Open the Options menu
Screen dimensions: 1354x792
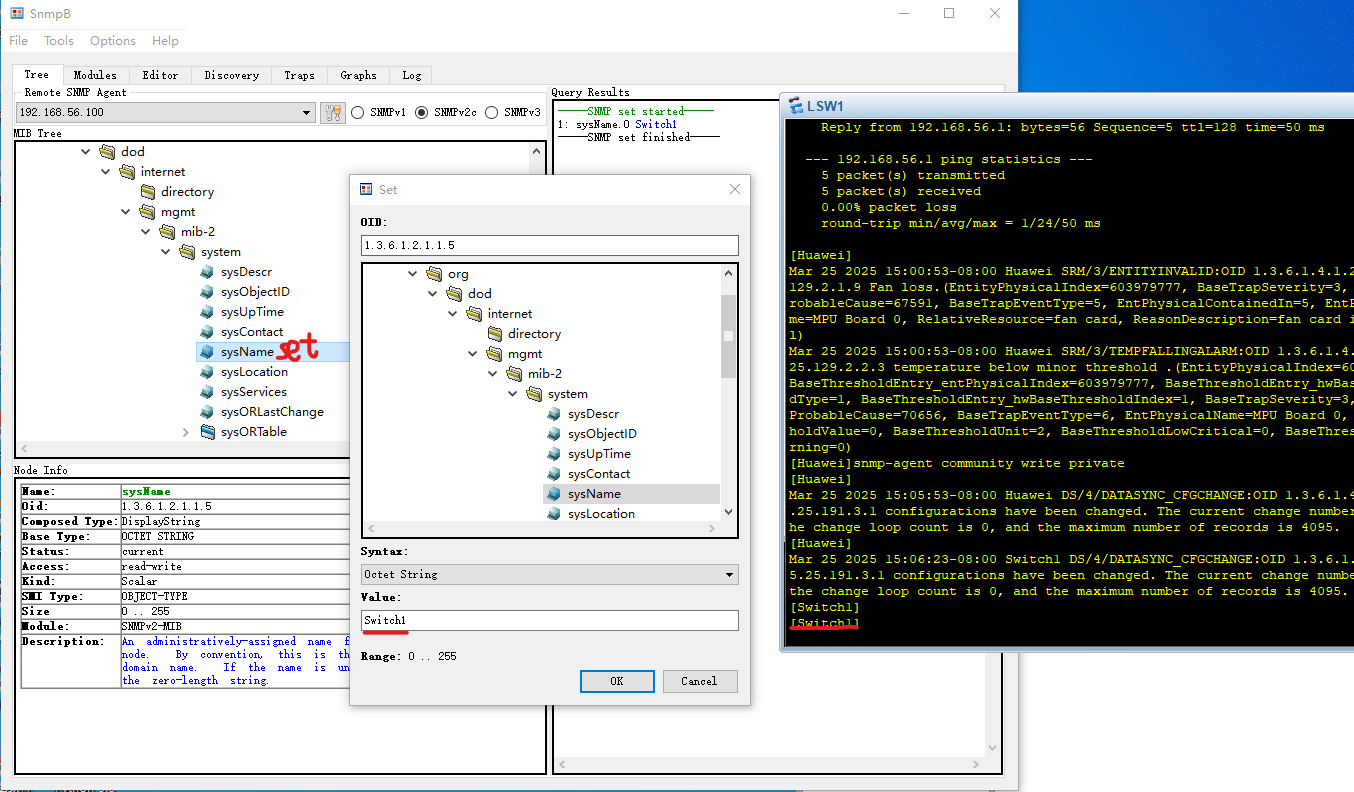(x=112, y=41)
